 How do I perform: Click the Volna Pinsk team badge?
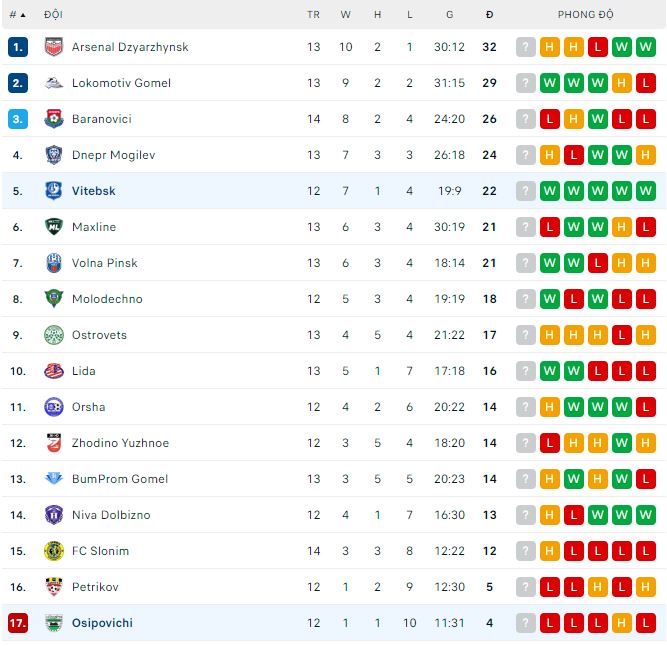[54, 263]
